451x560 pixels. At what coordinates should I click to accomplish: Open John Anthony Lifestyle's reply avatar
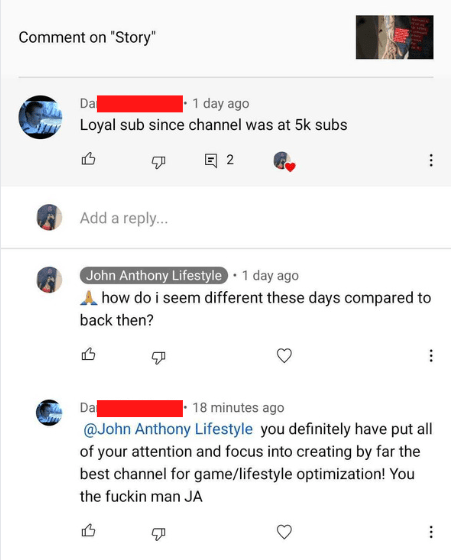tap(49, 280)
